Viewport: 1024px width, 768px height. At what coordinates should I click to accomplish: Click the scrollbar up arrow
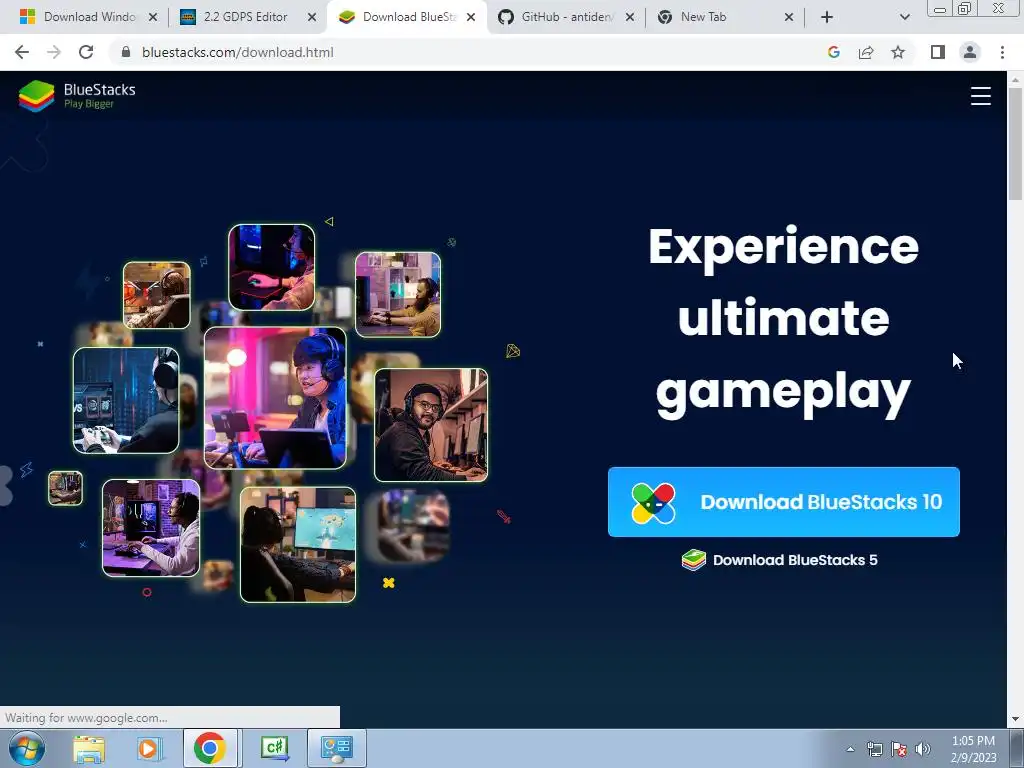coord(1015,79)
